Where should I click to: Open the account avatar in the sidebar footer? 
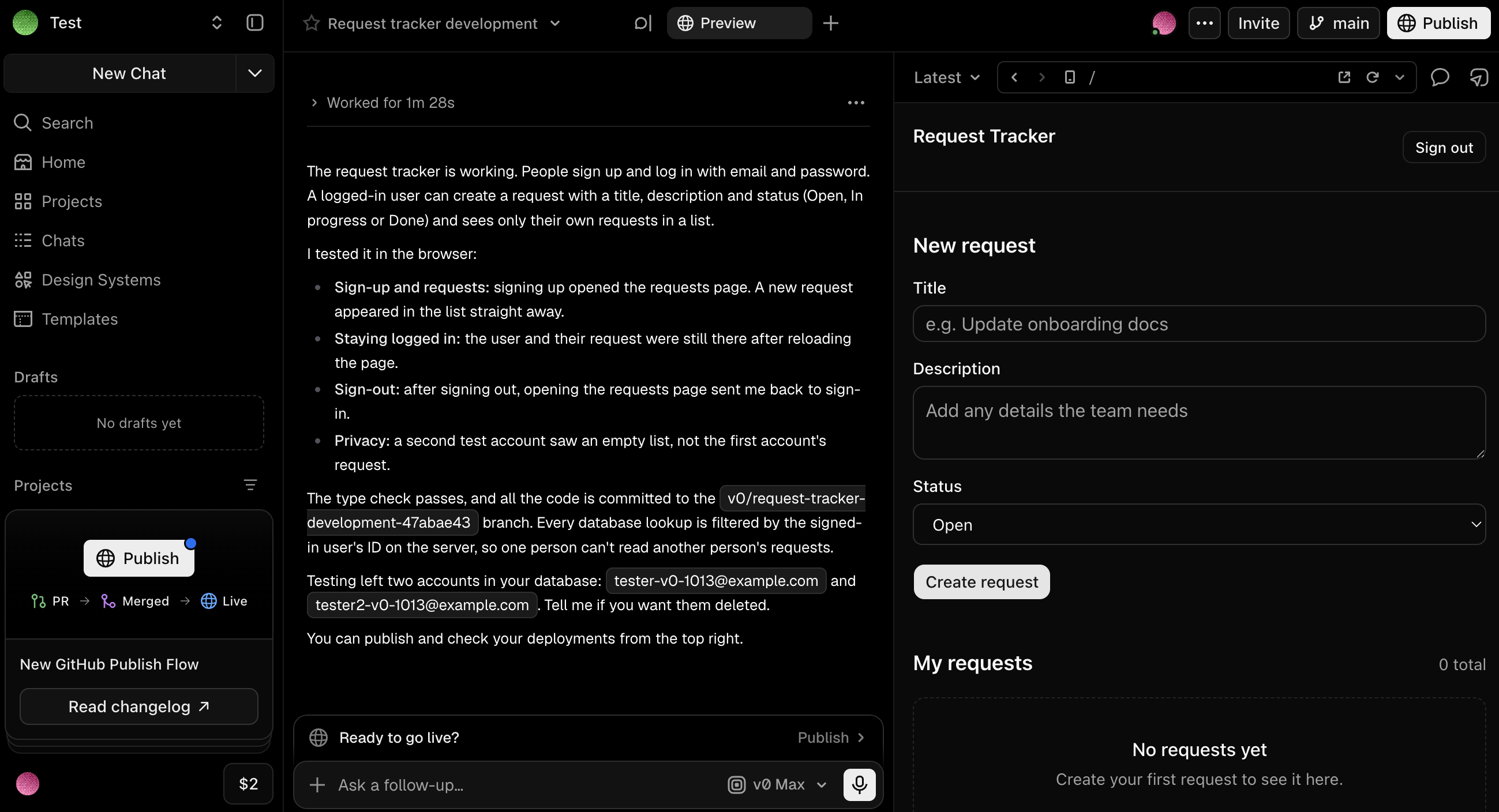(27, 784)
